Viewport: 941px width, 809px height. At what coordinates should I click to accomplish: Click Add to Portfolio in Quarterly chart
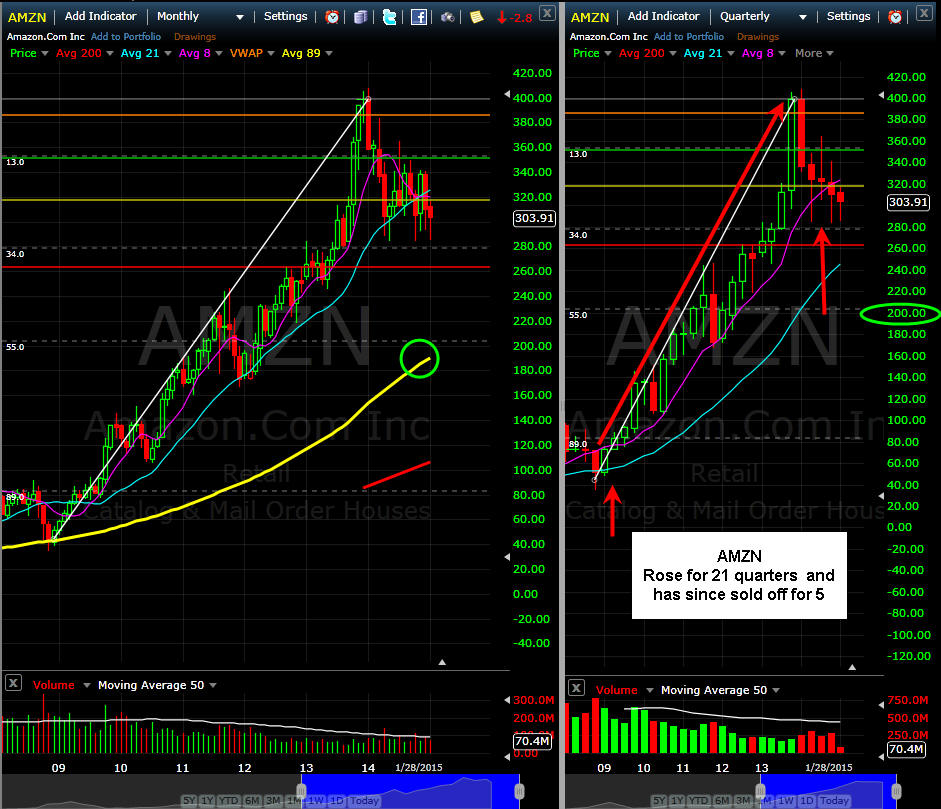click(x=689, y=37)
